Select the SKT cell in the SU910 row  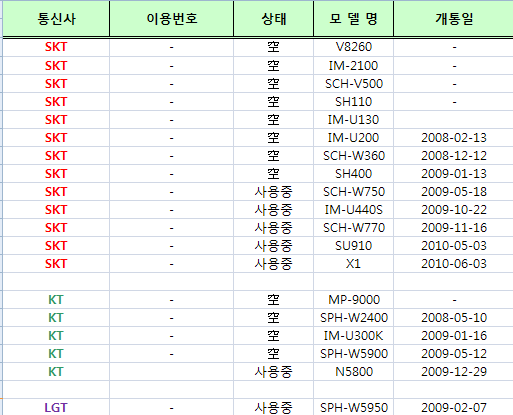pyautogui.click(x=56, y=246)
